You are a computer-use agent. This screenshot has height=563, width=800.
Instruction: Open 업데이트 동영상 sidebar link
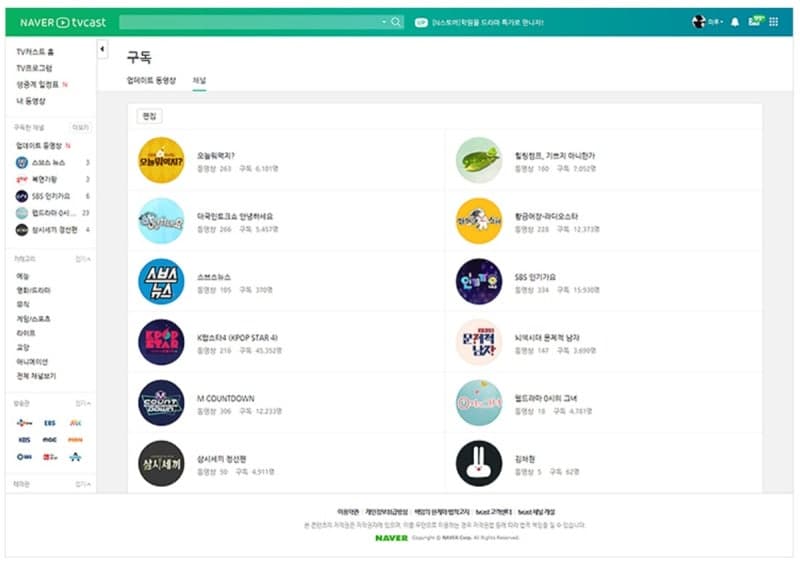coord(39,146)
